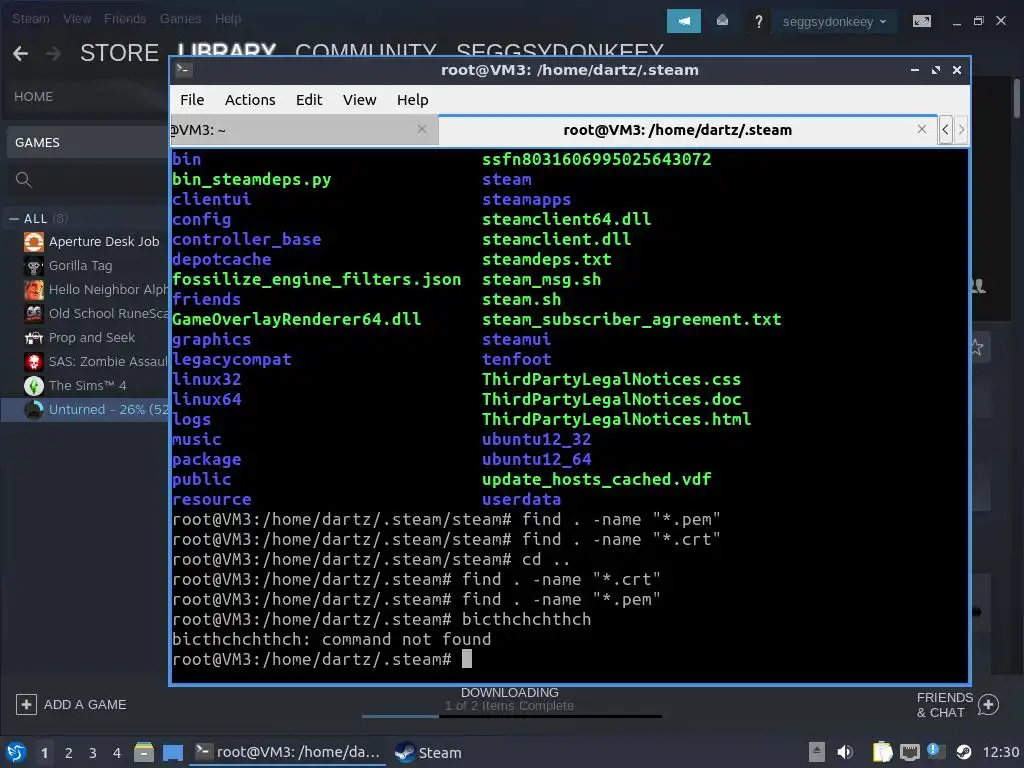Click the friends chat plus icon

[988, 705]
